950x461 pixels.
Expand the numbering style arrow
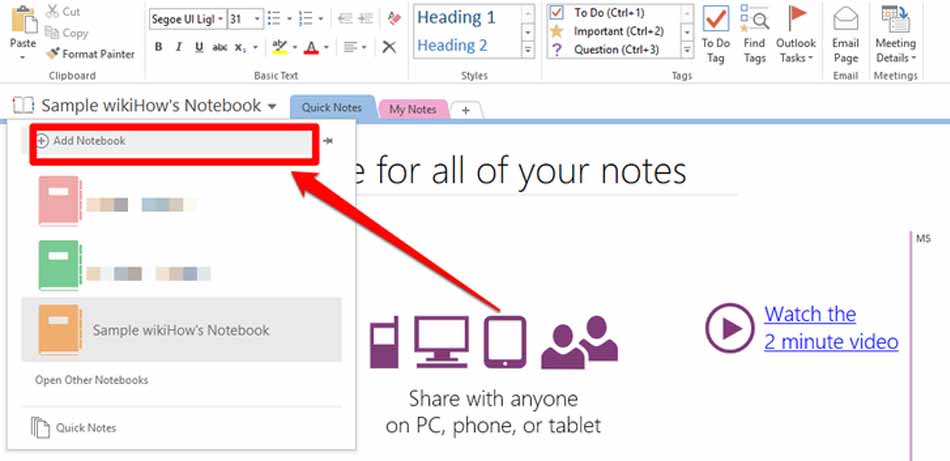[321, 19]
